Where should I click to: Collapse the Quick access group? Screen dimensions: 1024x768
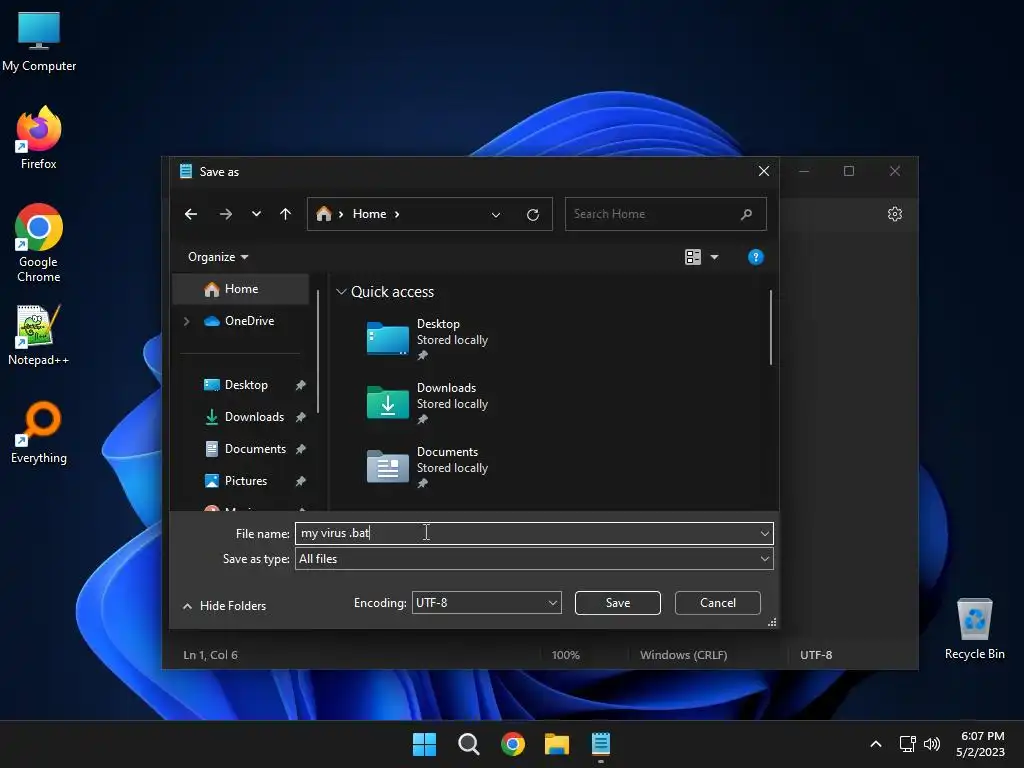[x=341, y=292]
